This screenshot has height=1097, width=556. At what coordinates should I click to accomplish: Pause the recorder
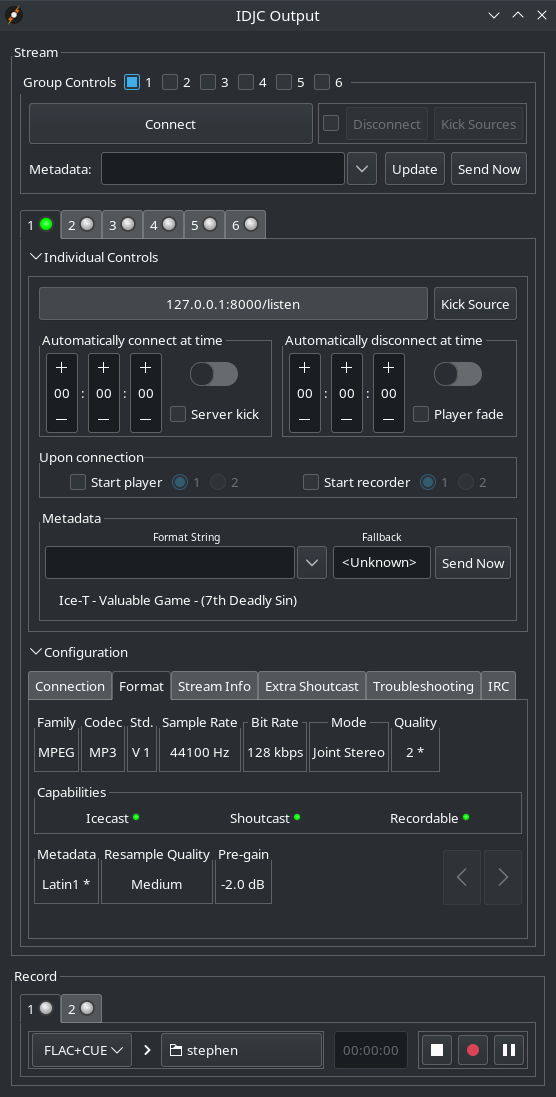pos(509,1049)
